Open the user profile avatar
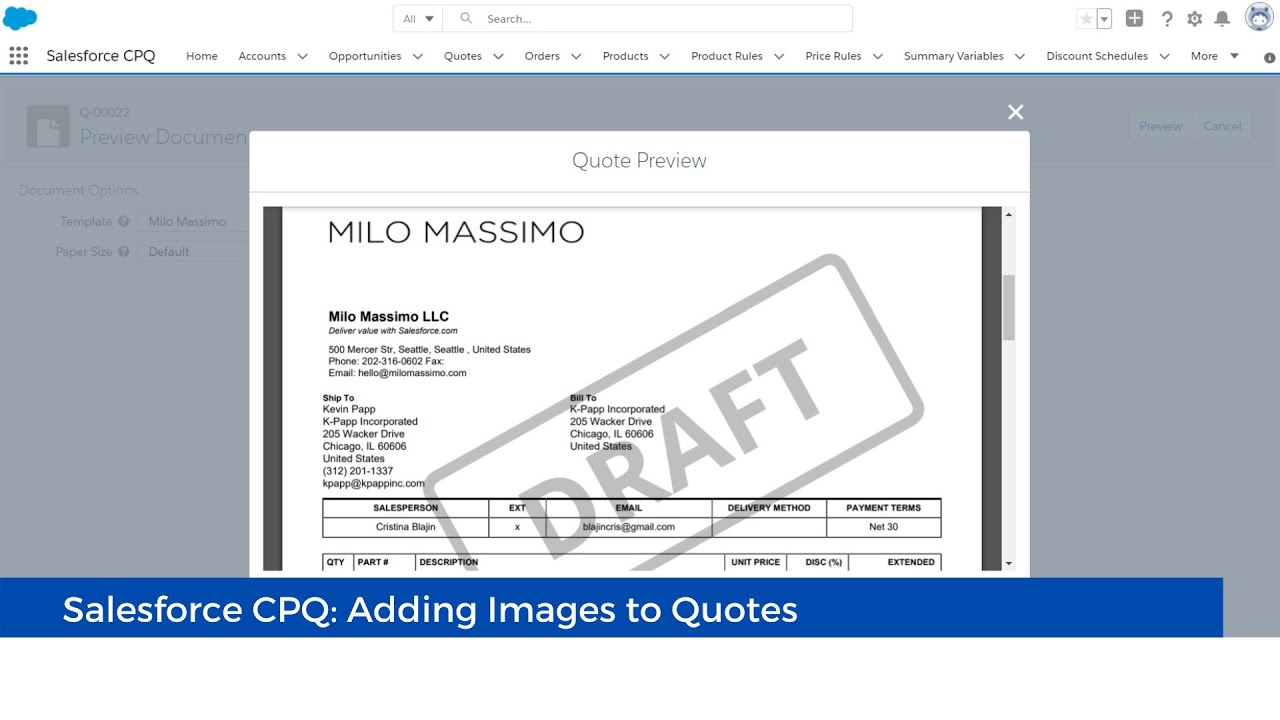The height and width of the screenshot is (720, 1280). pyautogui.click(x=1259, y=17)
